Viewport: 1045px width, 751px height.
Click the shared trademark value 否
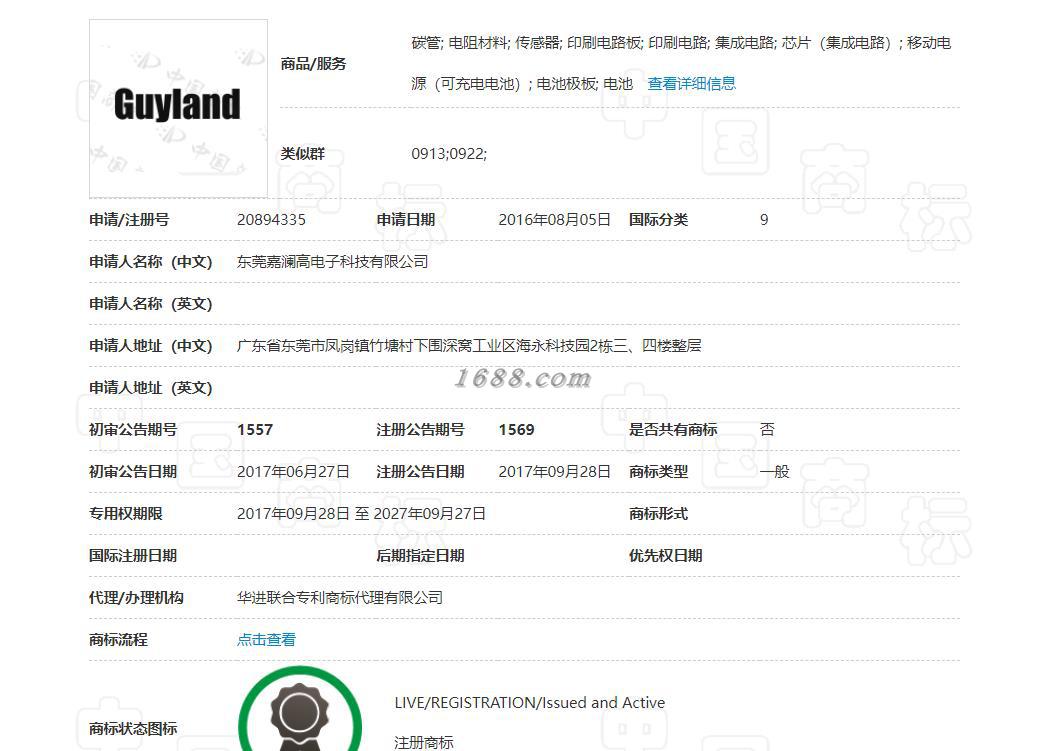767,430
